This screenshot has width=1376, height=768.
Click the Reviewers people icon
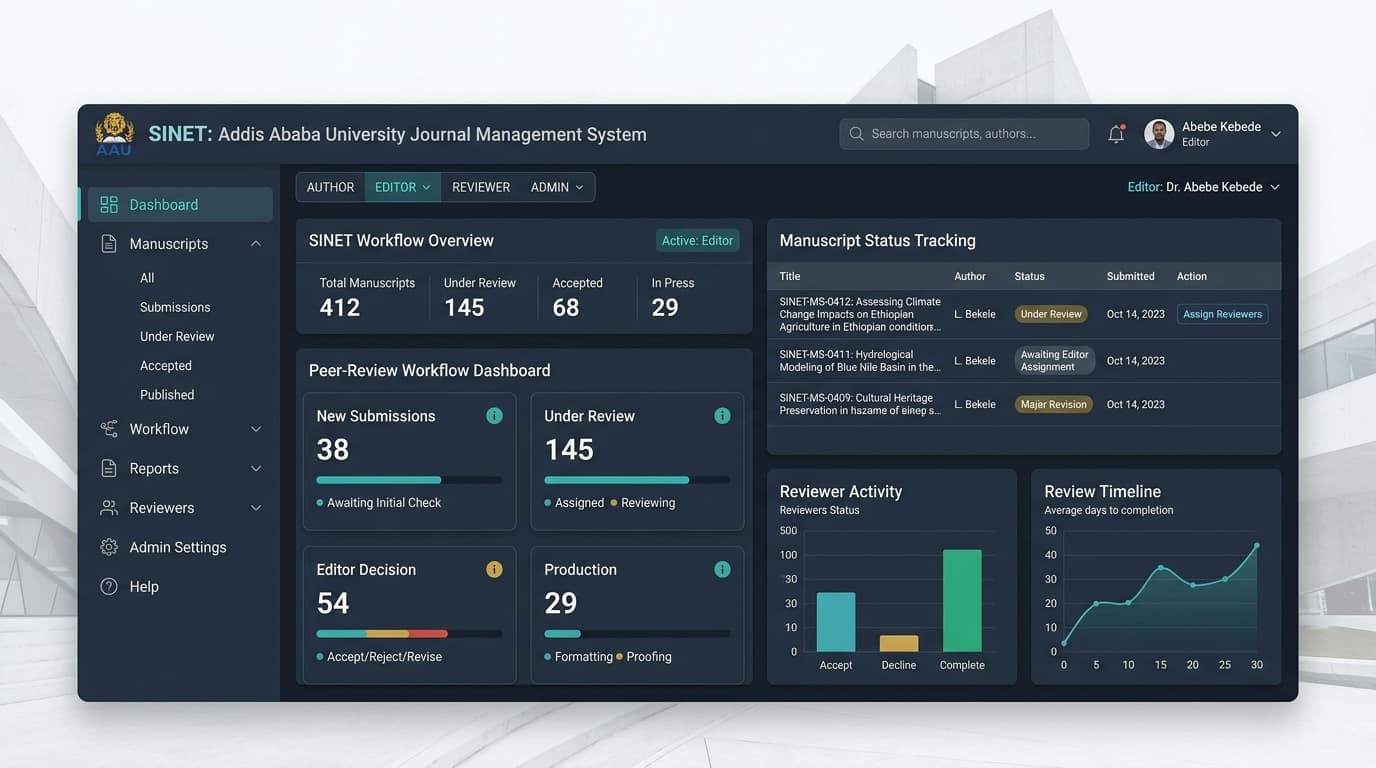pos(109,508)
